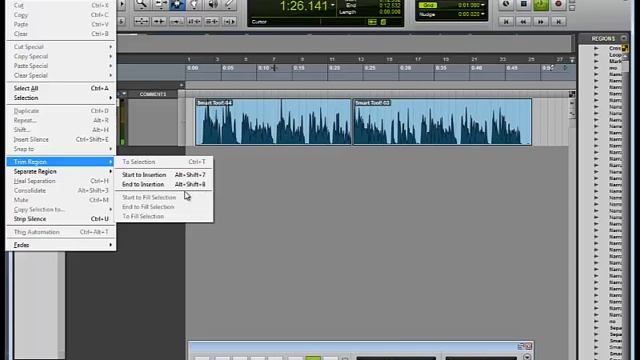Click the Go to End transport button
This screenshot has height=360, width=640.
(558, 22)
